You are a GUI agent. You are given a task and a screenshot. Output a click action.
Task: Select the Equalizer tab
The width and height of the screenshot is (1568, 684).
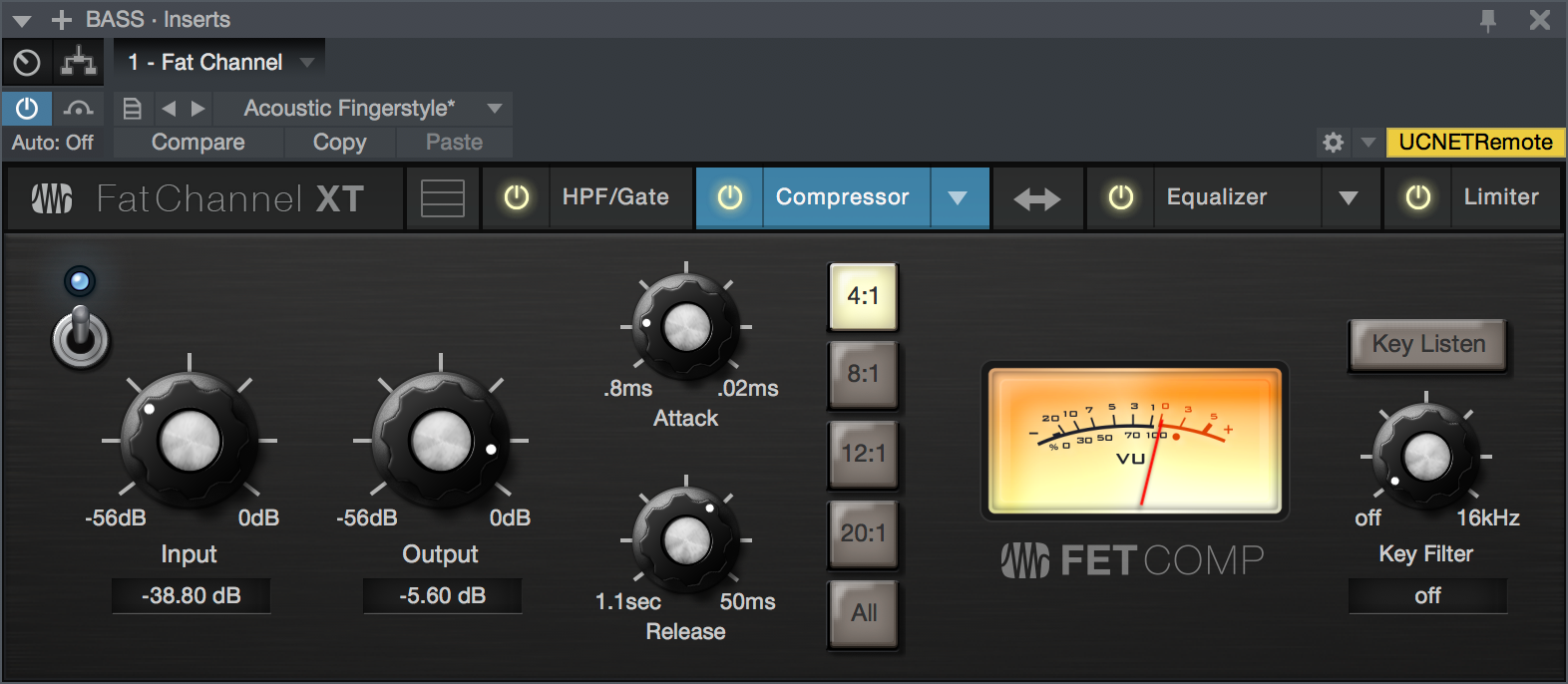tap(1237, 197)
